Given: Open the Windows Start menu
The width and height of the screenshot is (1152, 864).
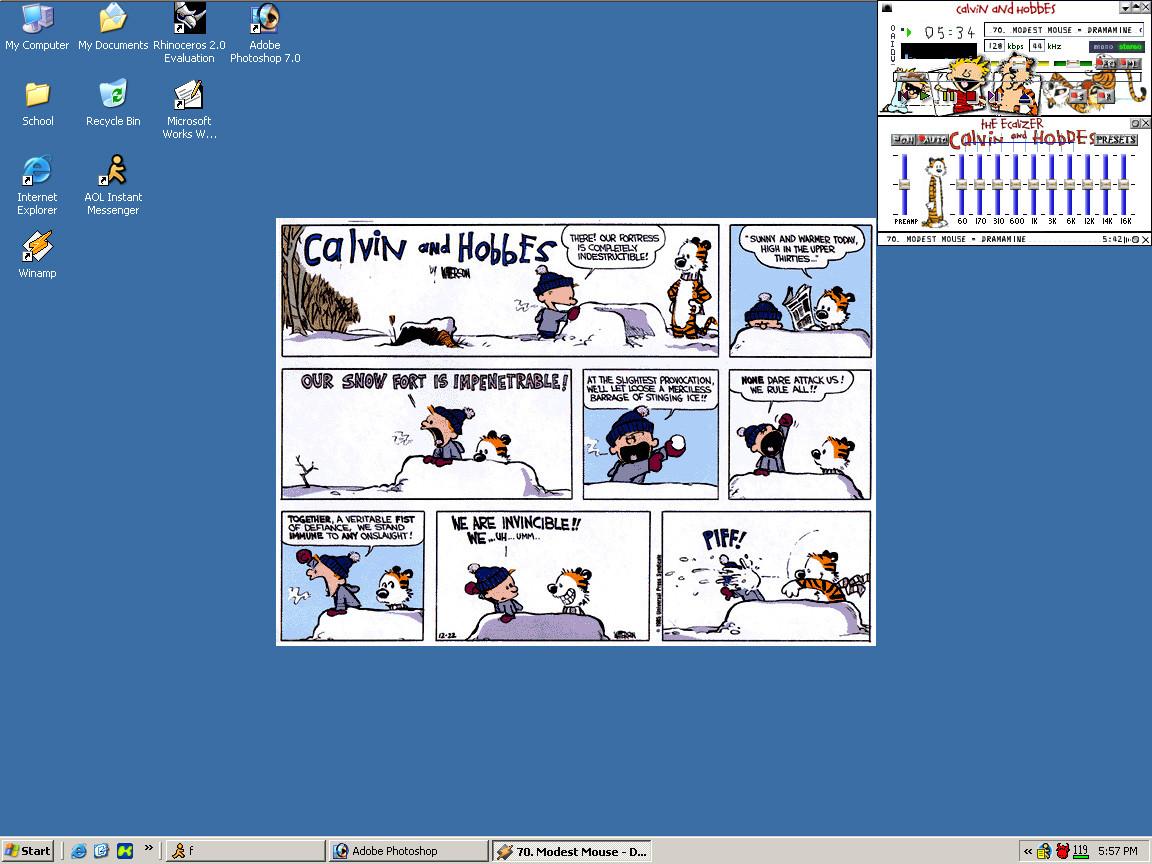Looking at the screenshot, I should [x=29, y=851].
